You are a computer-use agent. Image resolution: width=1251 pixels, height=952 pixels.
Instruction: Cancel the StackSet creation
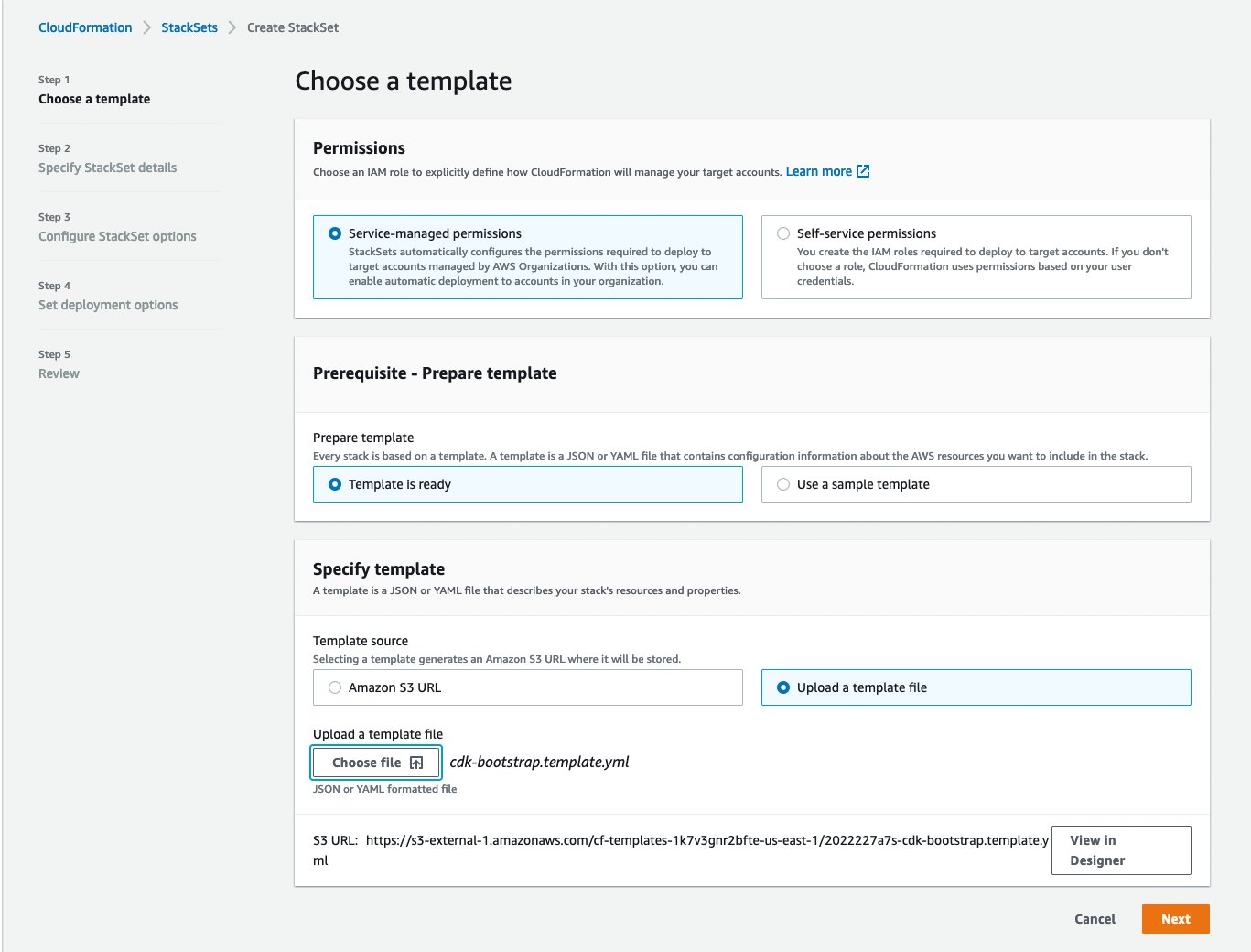point(1095,918)
